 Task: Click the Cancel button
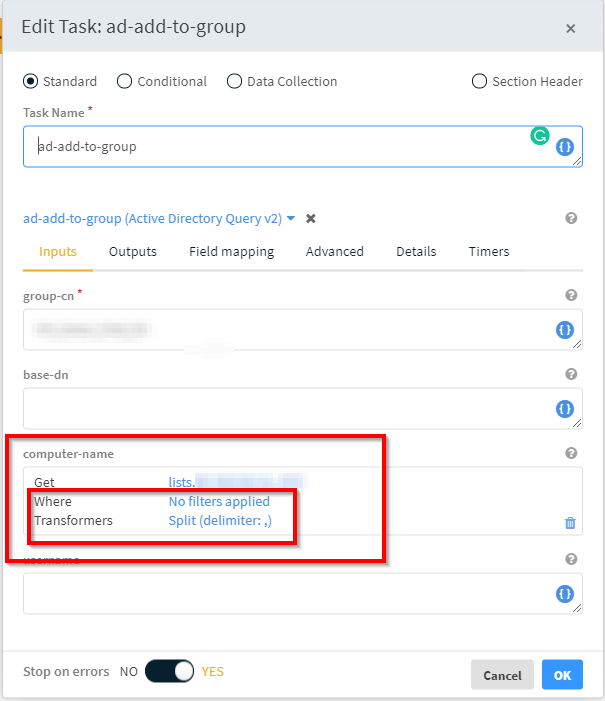[502, 675]
